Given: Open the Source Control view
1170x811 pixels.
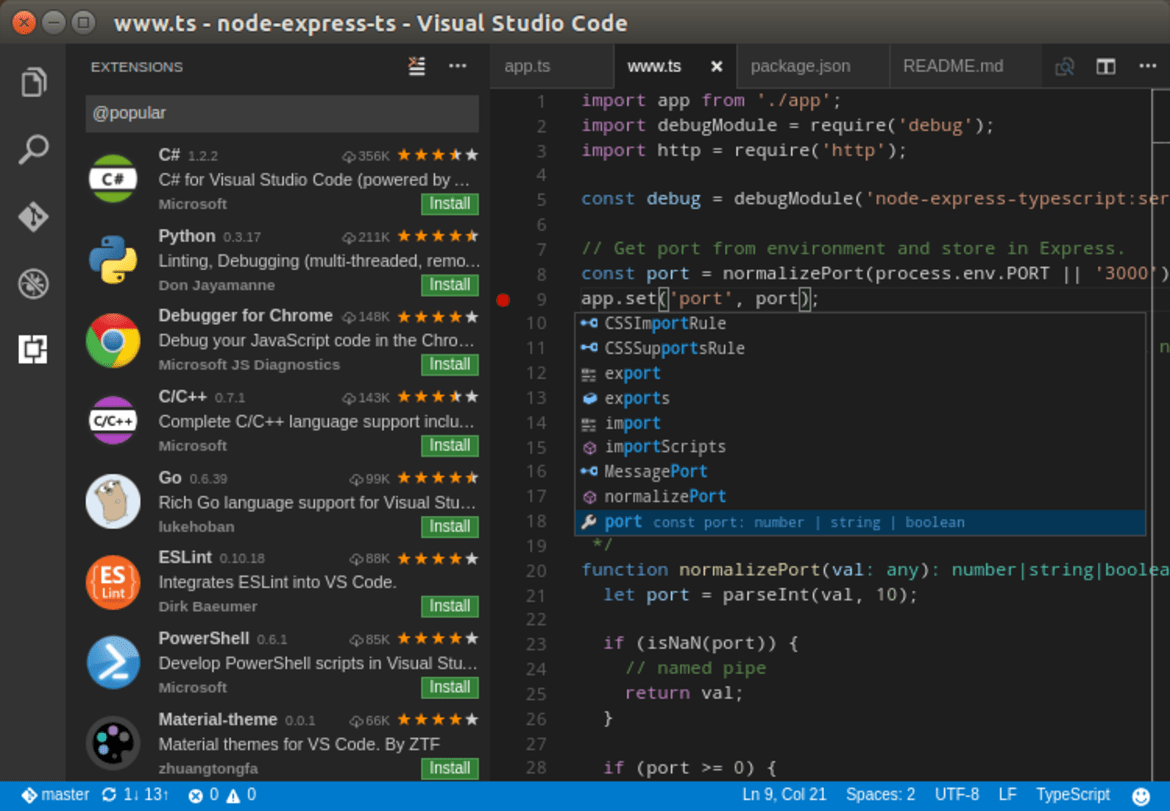Looking at the screenshot, I should (x=33, y=217).
